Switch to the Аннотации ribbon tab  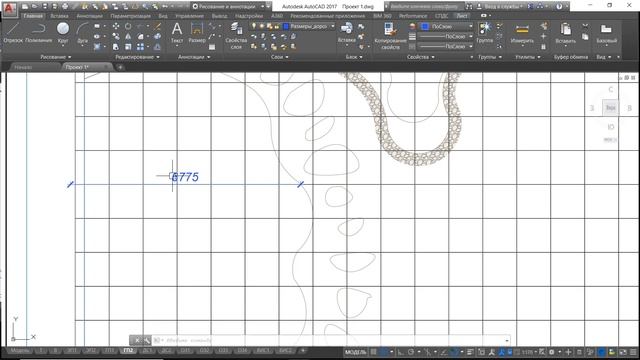coord(89,16)
